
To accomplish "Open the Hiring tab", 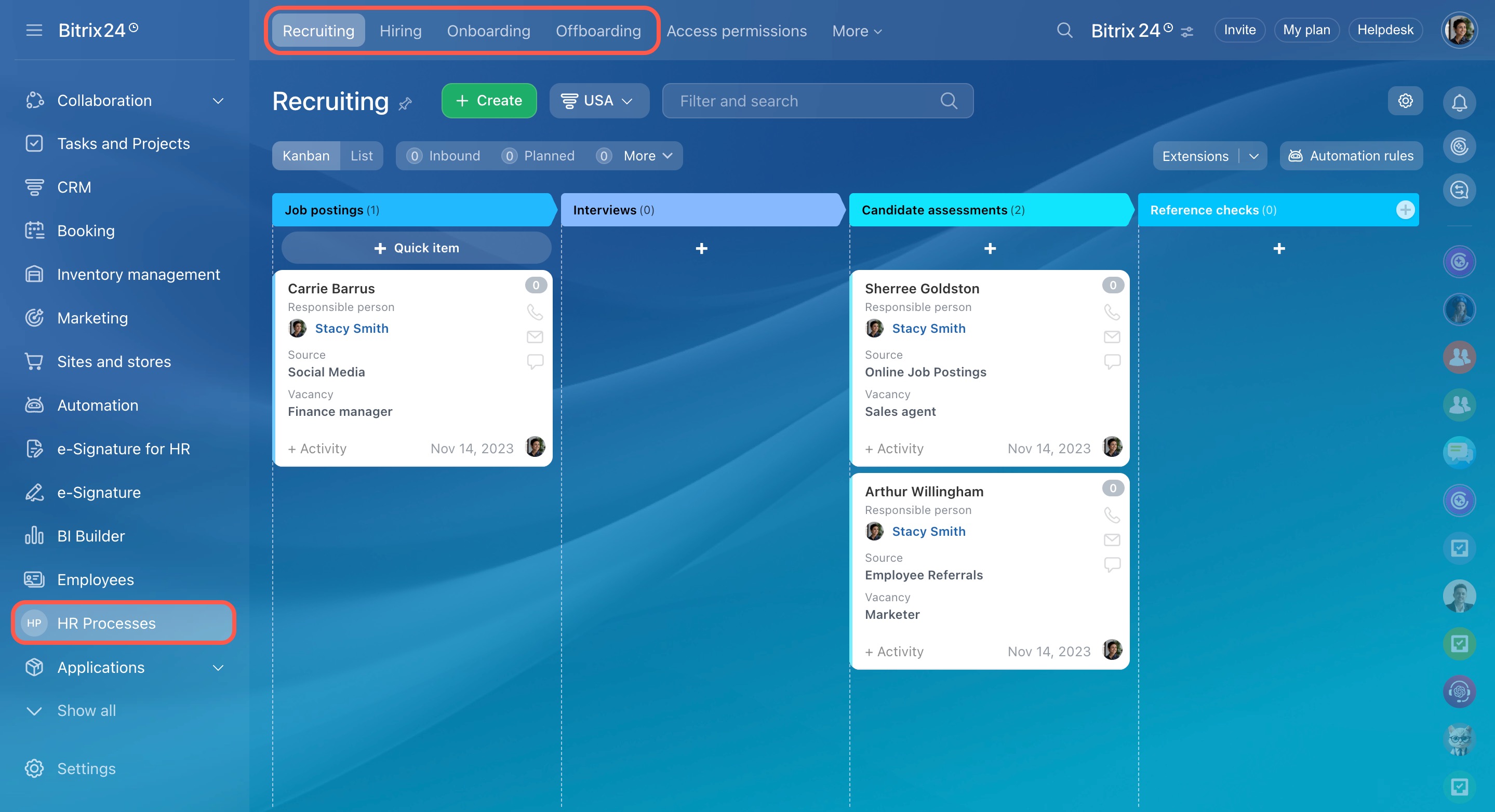I will 401,31.
